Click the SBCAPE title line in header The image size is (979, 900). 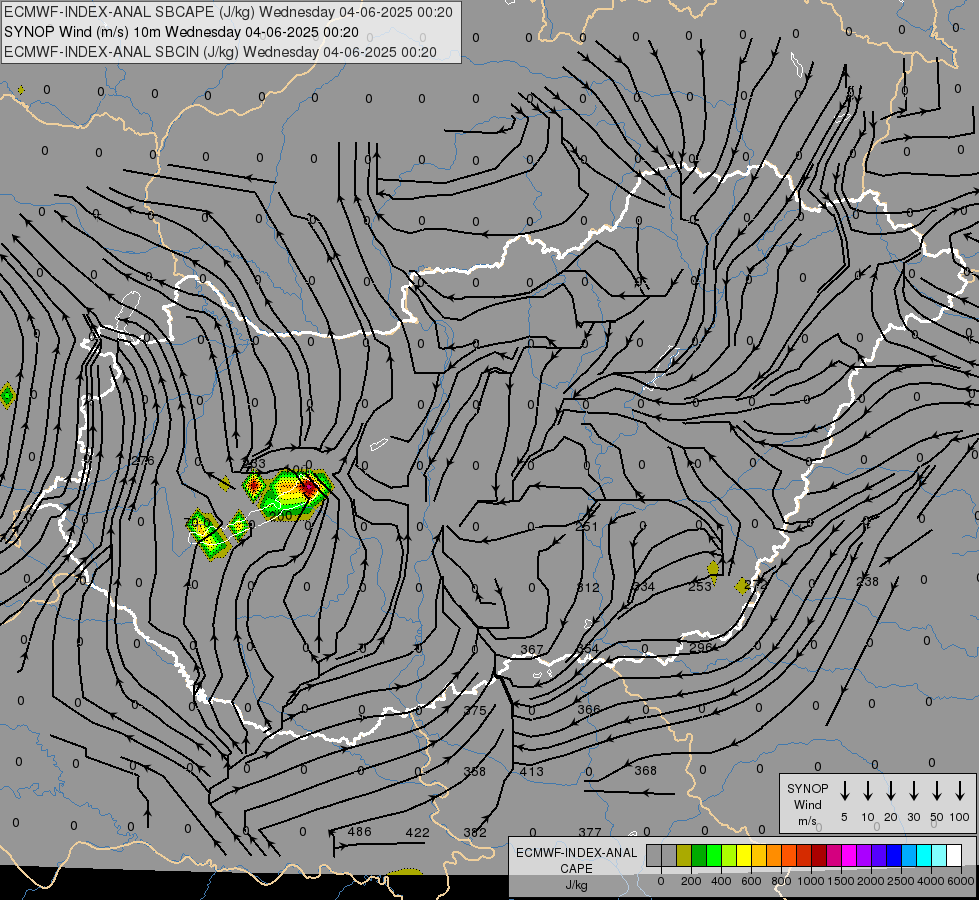pos(228,12)
